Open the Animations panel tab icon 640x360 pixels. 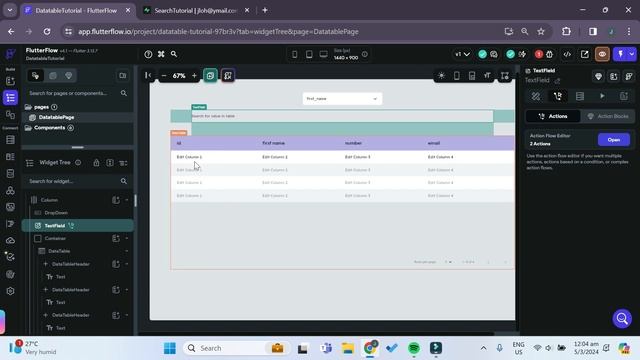(x=602, y=96)
